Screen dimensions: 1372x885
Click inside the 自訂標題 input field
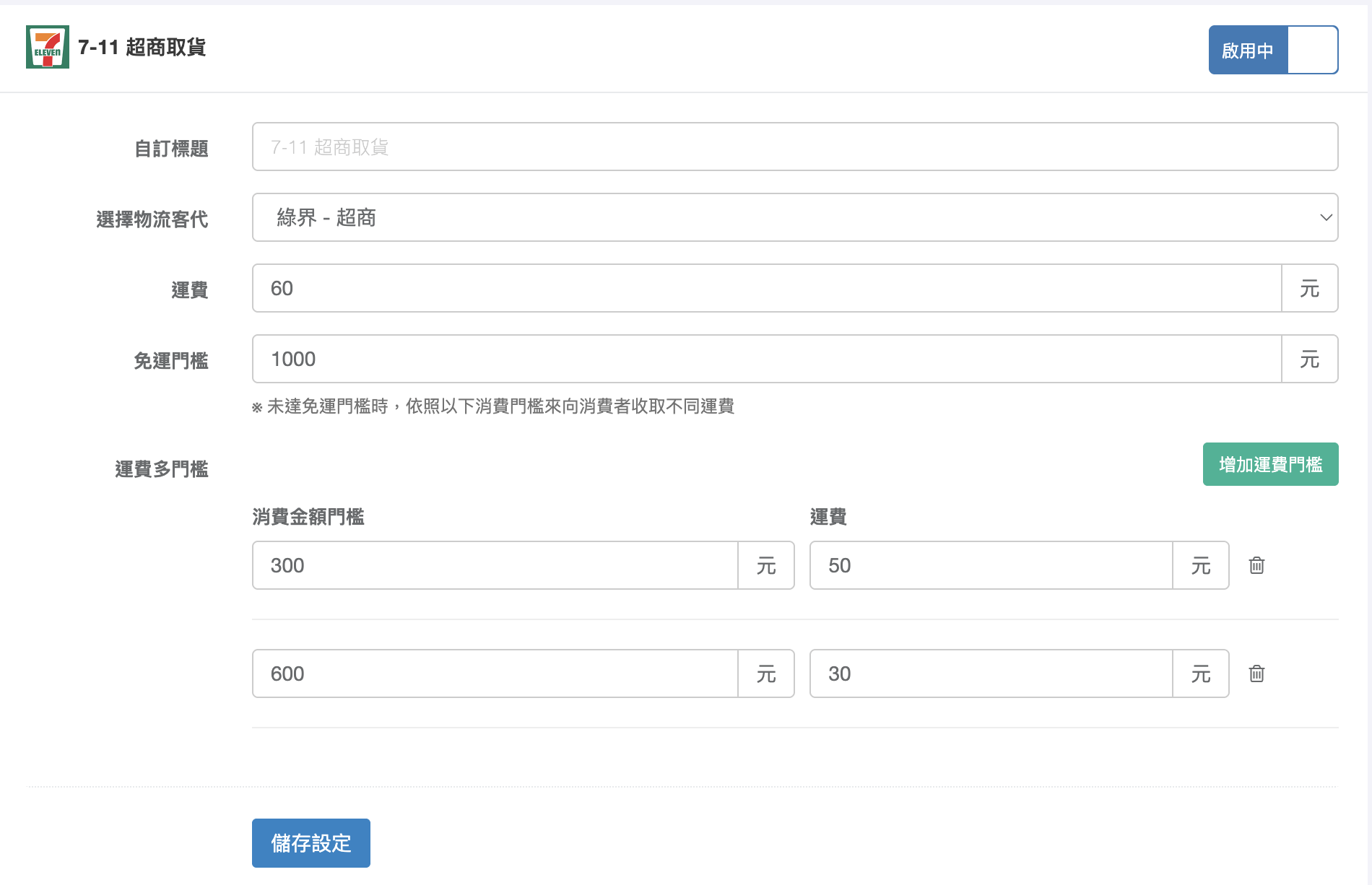794,147
